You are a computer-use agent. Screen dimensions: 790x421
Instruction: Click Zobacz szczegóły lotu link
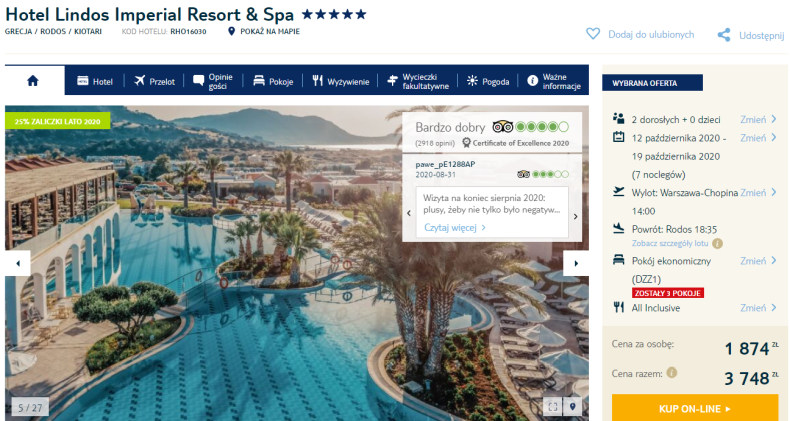coord(670,244)
